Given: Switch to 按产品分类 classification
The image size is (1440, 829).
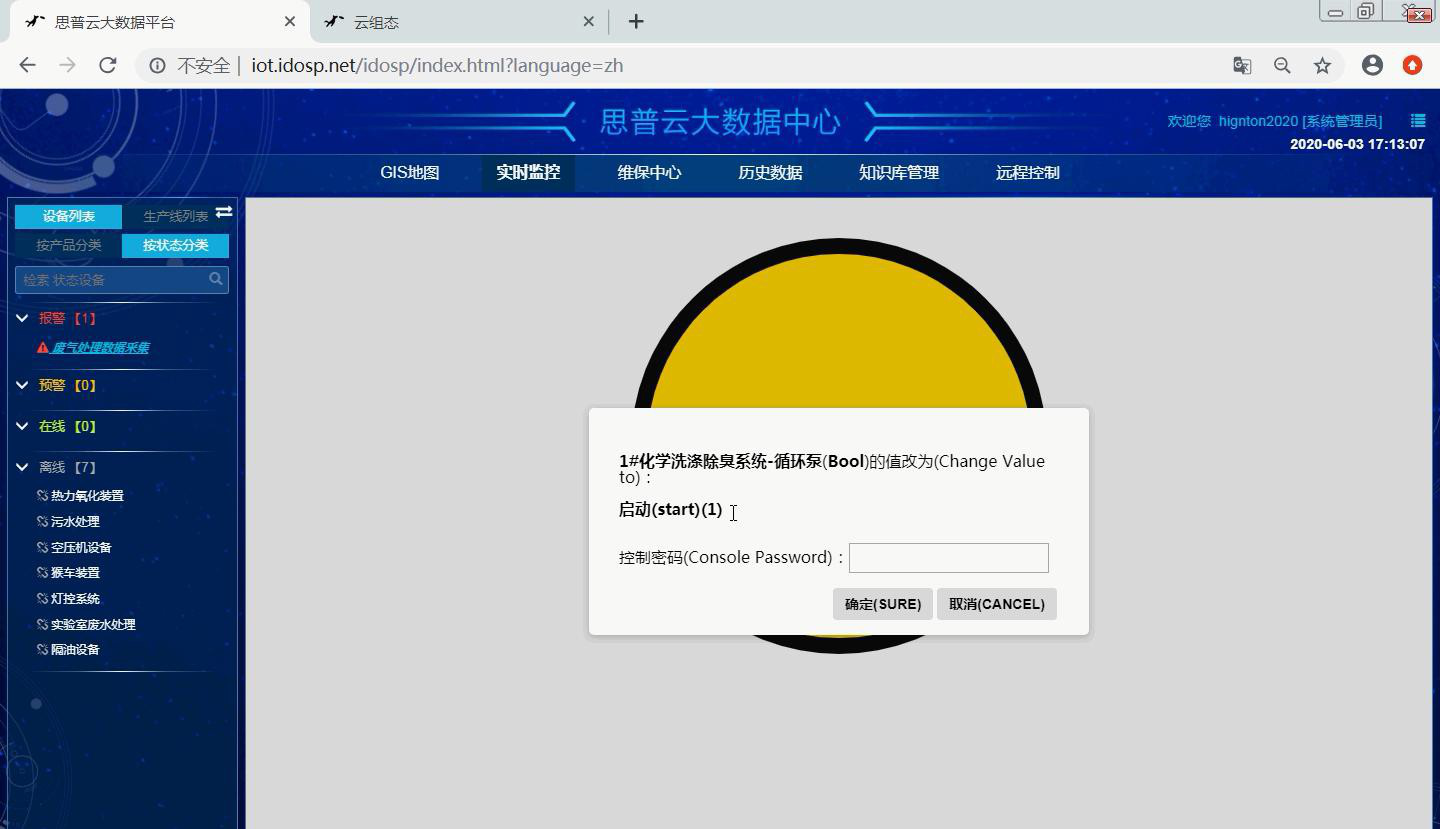Looking at the screenshot, I should point(67,244).
